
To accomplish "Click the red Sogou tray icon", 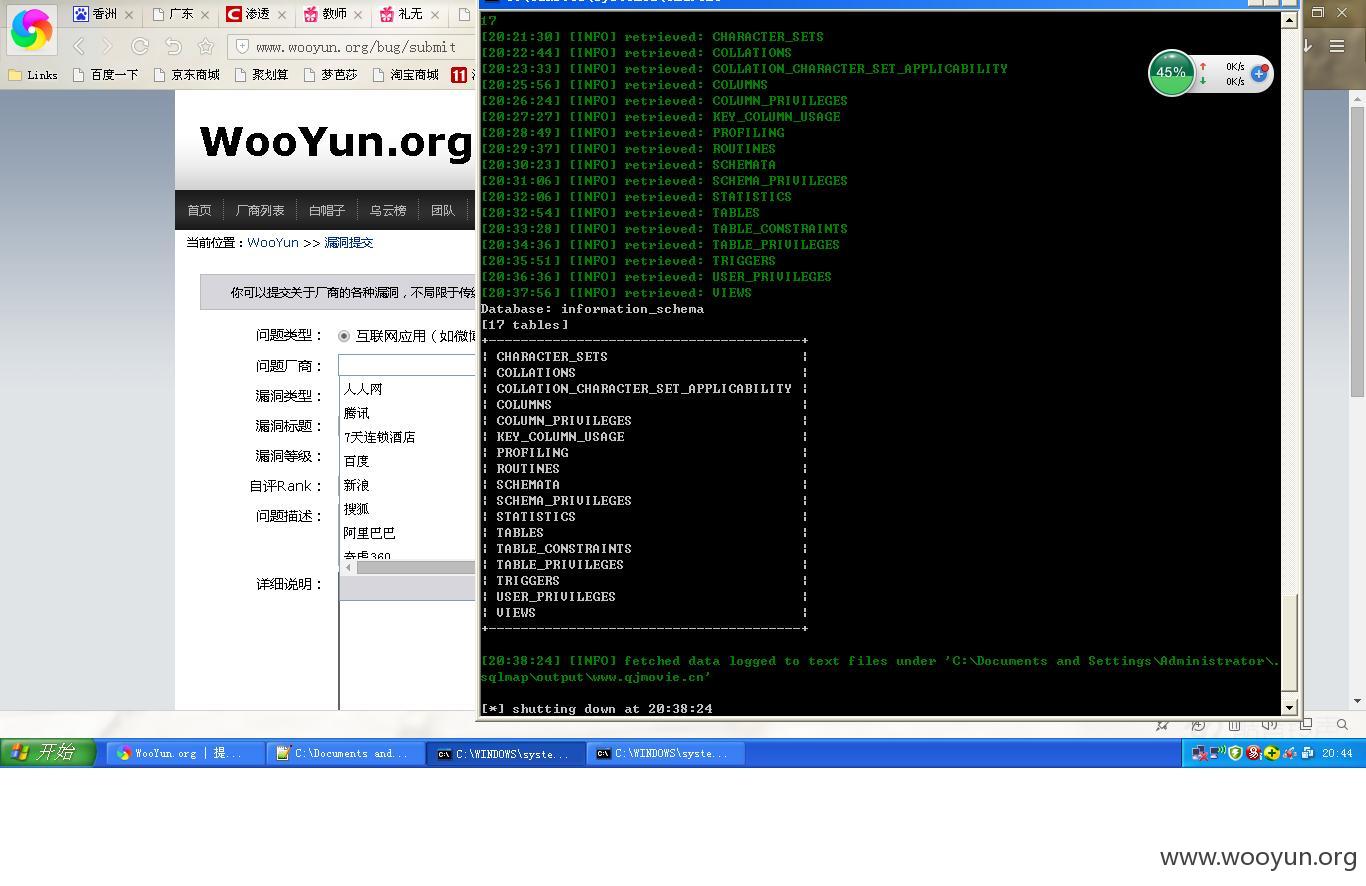I will tap(1253, 753).
